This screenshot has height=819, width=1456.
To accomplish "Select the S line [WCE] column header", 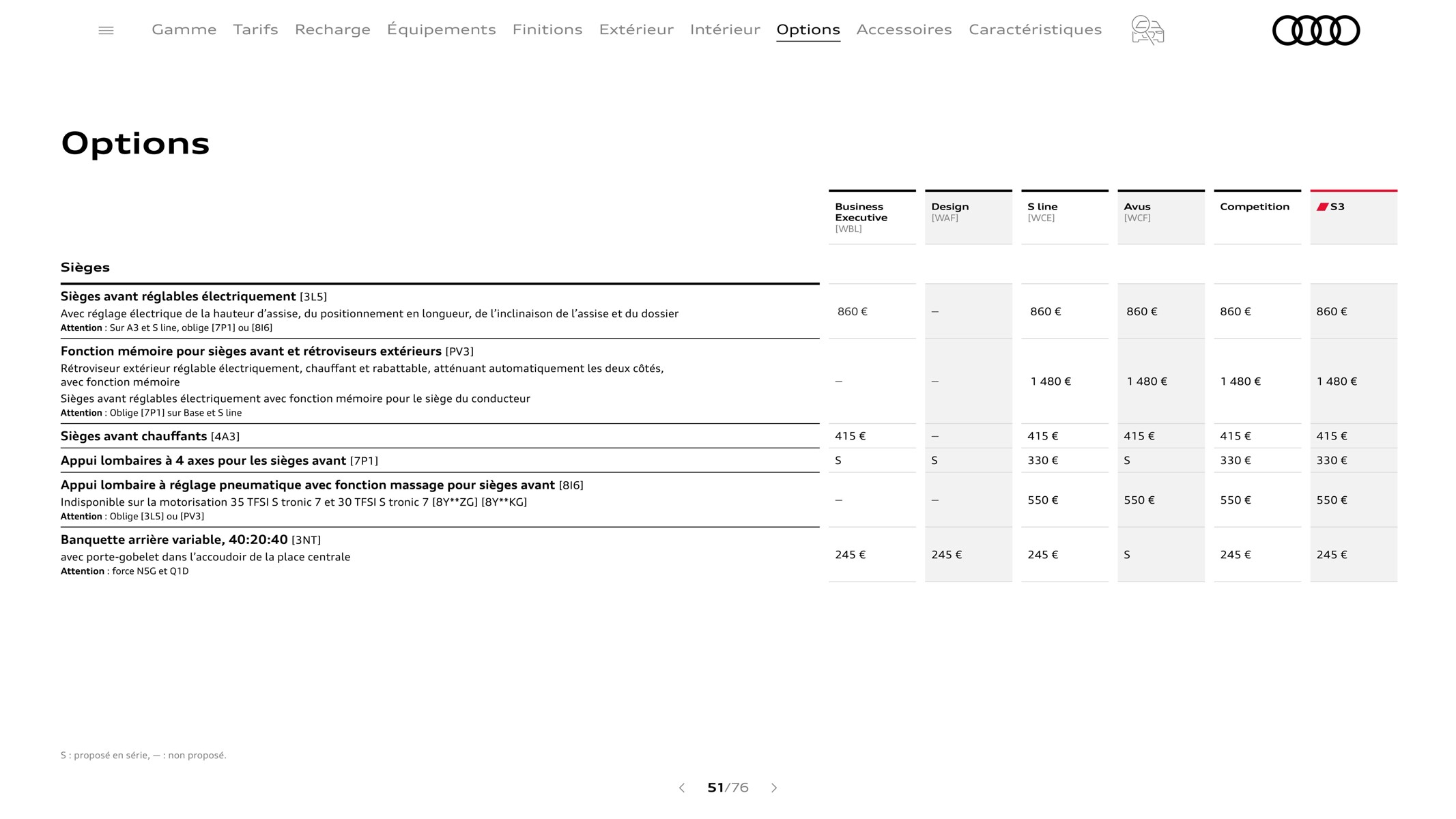I will point(1065,217).
